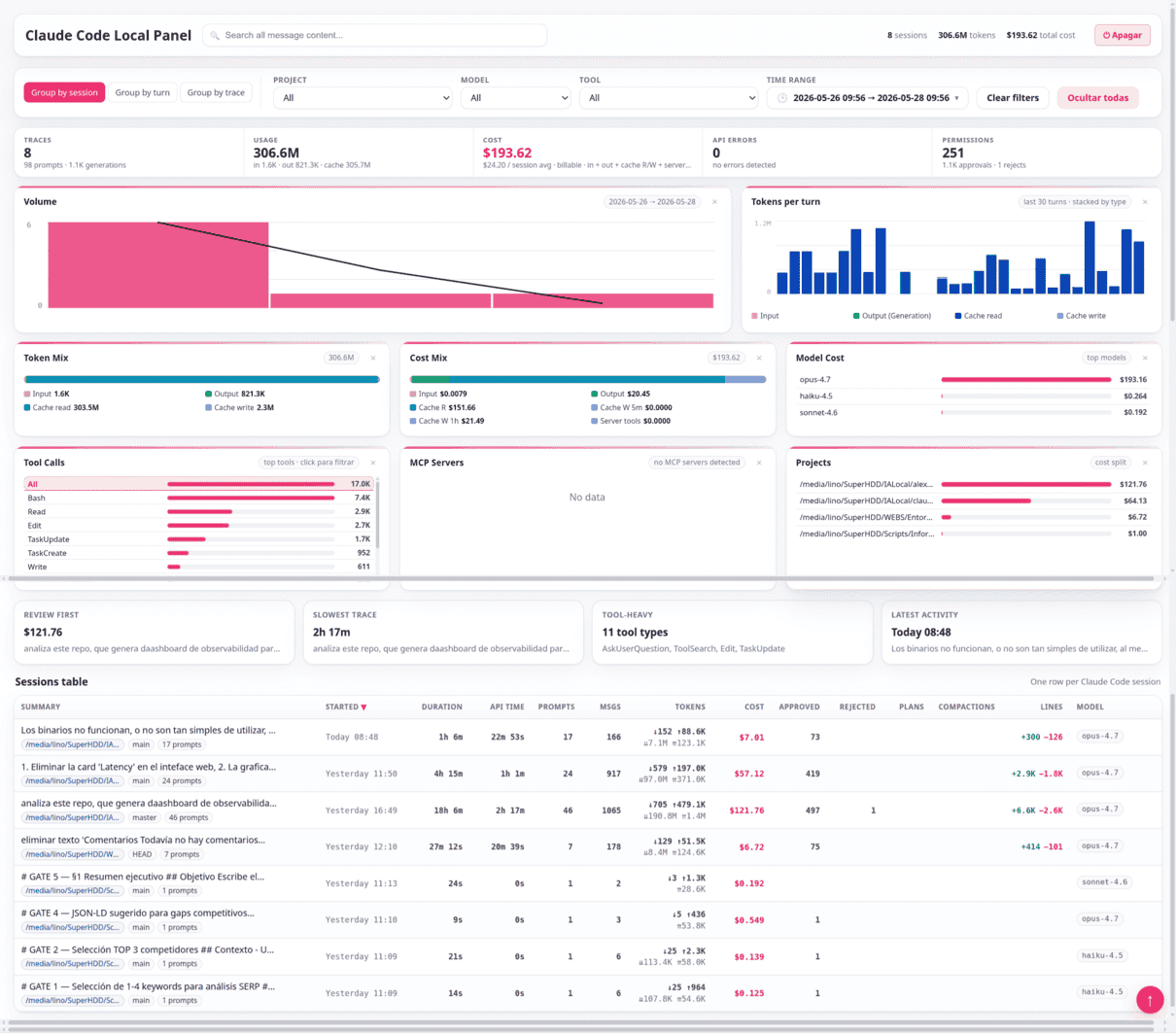Click the magnifier icon in search bar
This screenshot has height=1034, width=1176.
215,35
